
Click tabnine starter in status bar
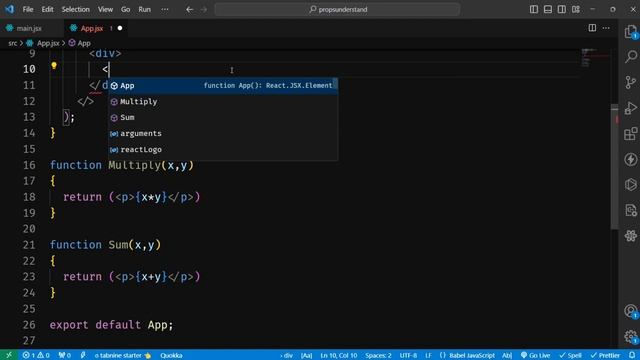click(122, 355)
